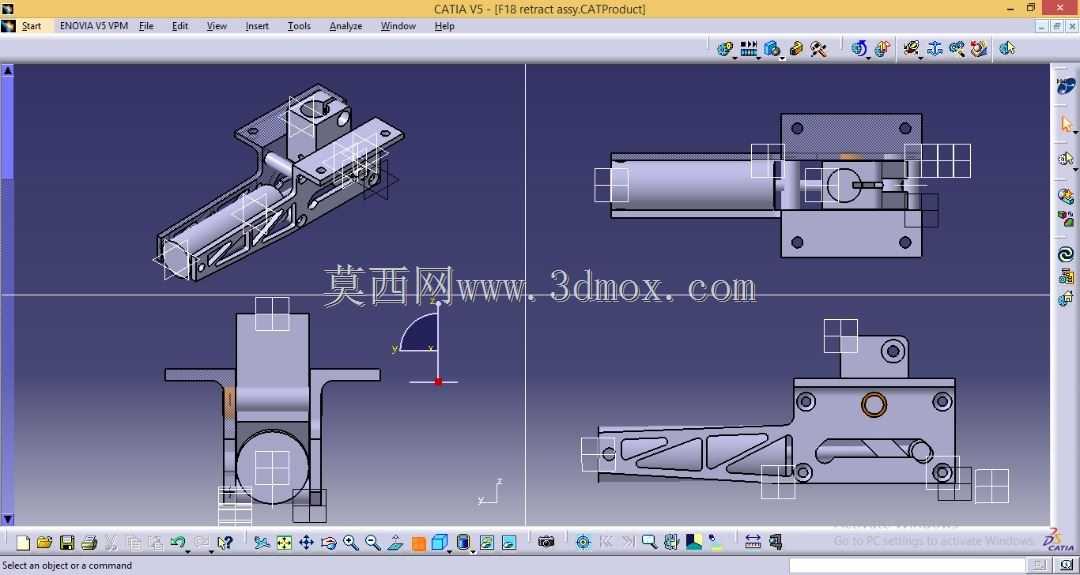This screenshot has height=575, width=1080.
Task: Click the shading view mode cylinder icon
Action: [464, 543]
